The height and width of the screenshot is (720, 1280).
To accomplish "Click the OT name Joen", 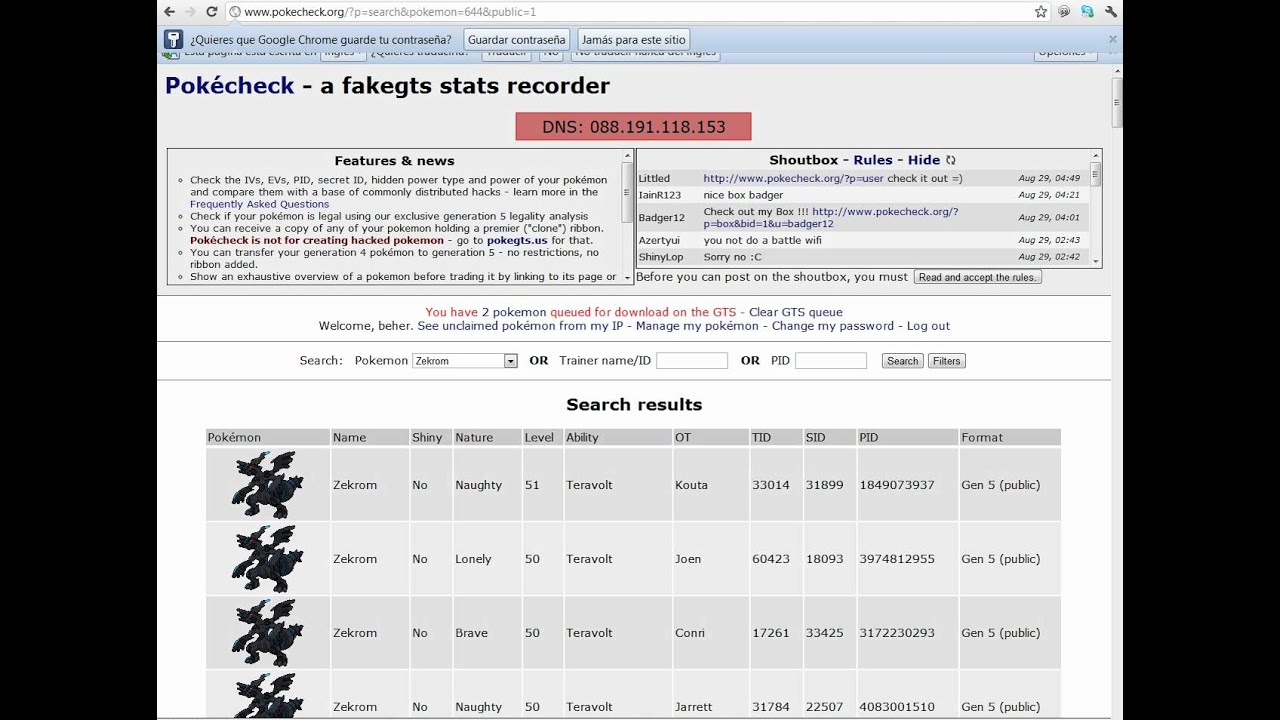I will [688, 559].
